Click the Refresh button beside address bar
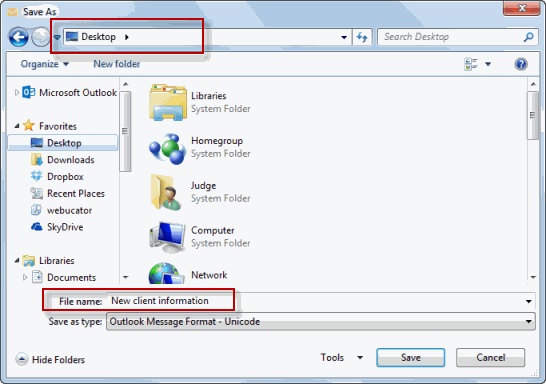The image size is (546, 384). (362, 37)
